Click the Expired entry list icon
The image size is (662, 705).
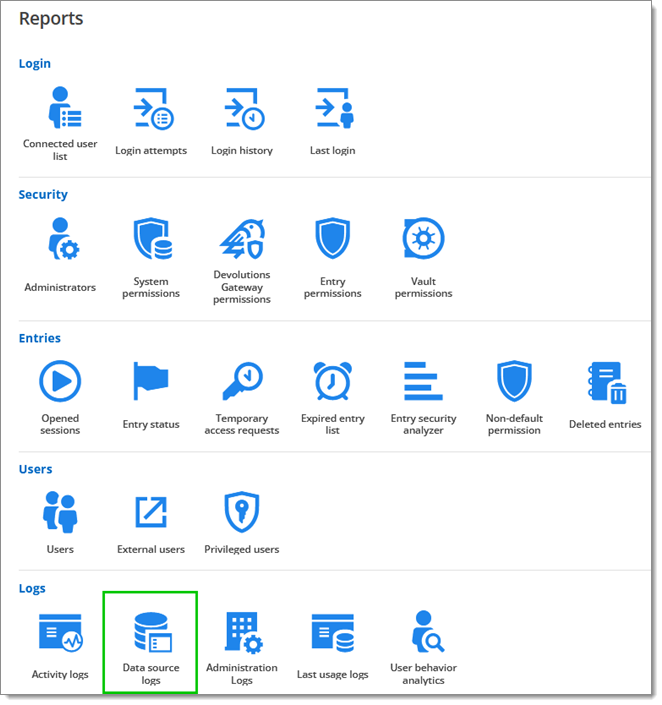[x=333, y=382]
